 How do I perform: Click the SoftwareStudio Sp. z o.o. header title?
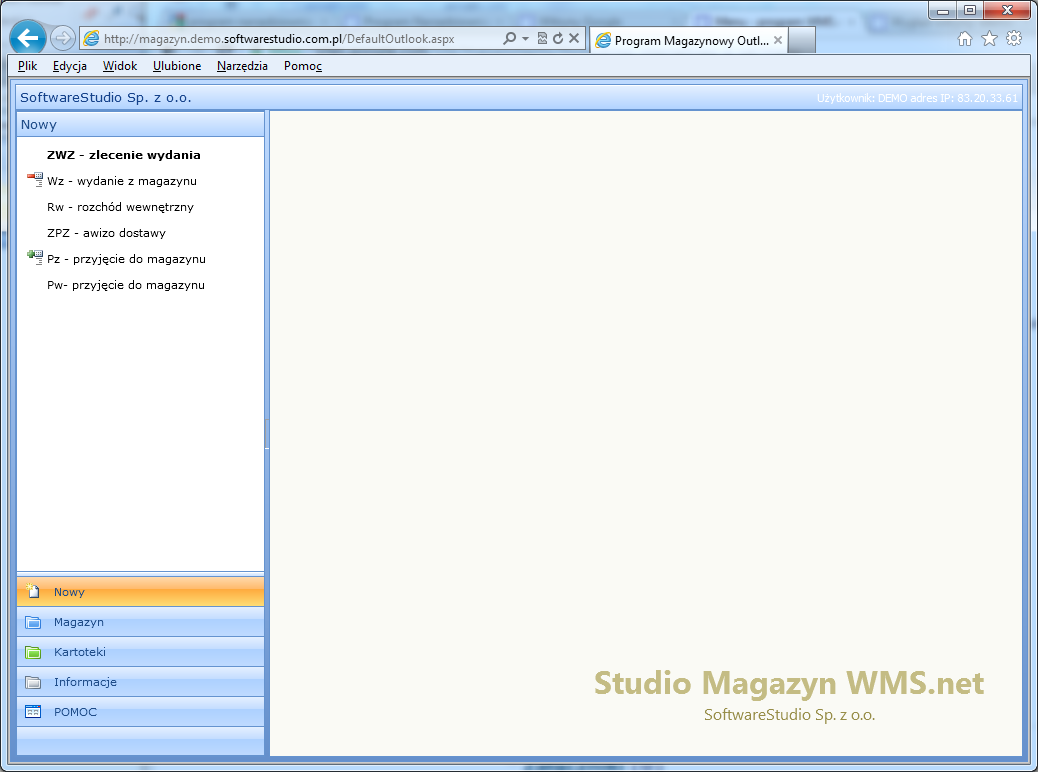point(105,97)
